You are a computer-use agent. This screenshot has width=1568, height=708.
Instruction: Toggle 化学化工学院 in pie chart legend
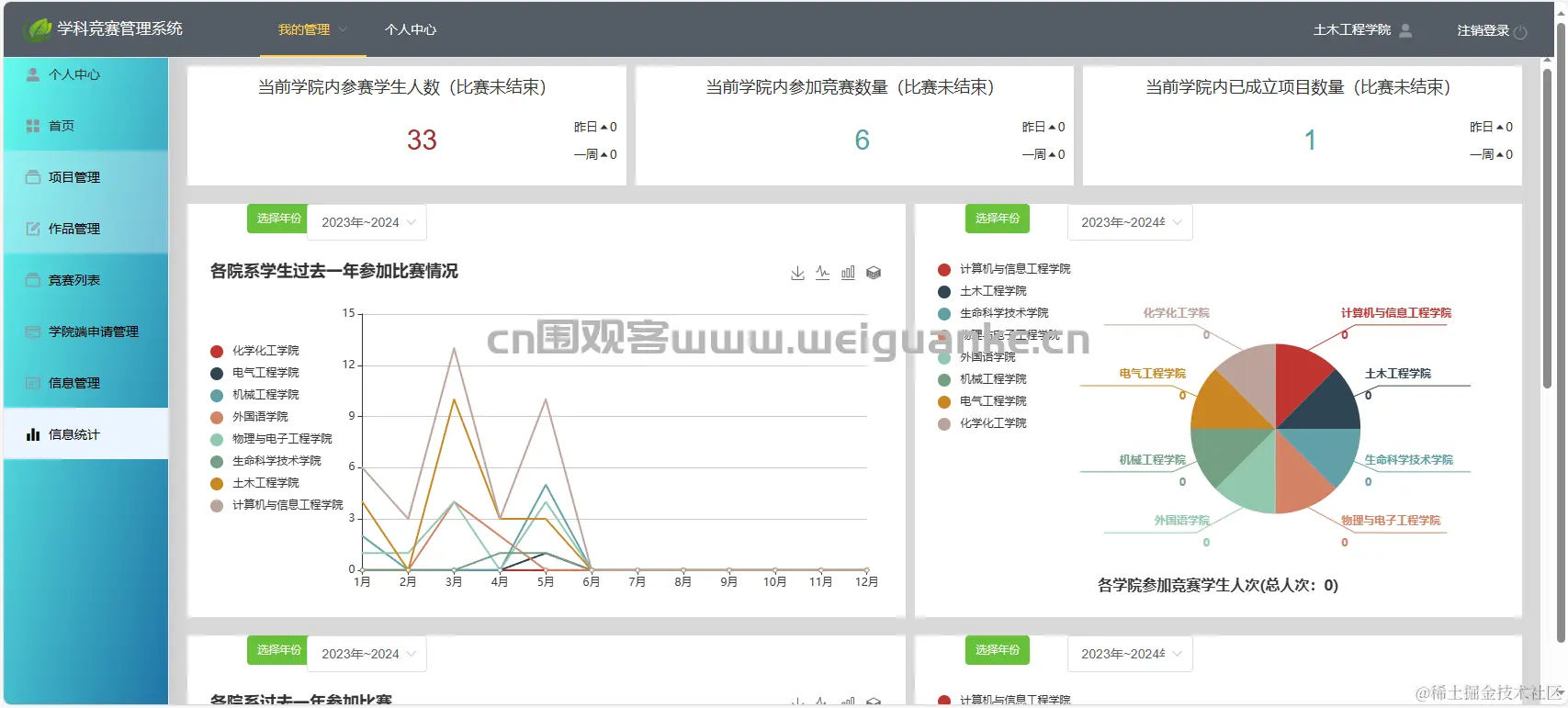(x=982, y=423)
